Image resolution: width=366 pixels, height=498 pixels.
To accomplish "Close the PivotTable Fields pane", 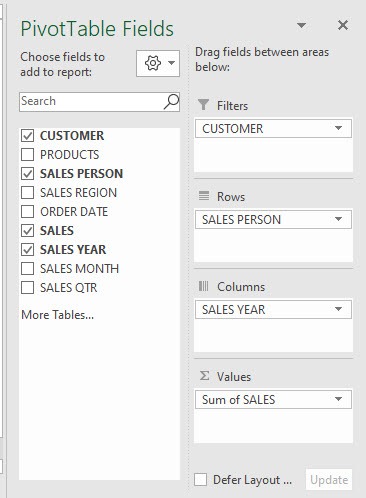I will [x=343, y=25].
